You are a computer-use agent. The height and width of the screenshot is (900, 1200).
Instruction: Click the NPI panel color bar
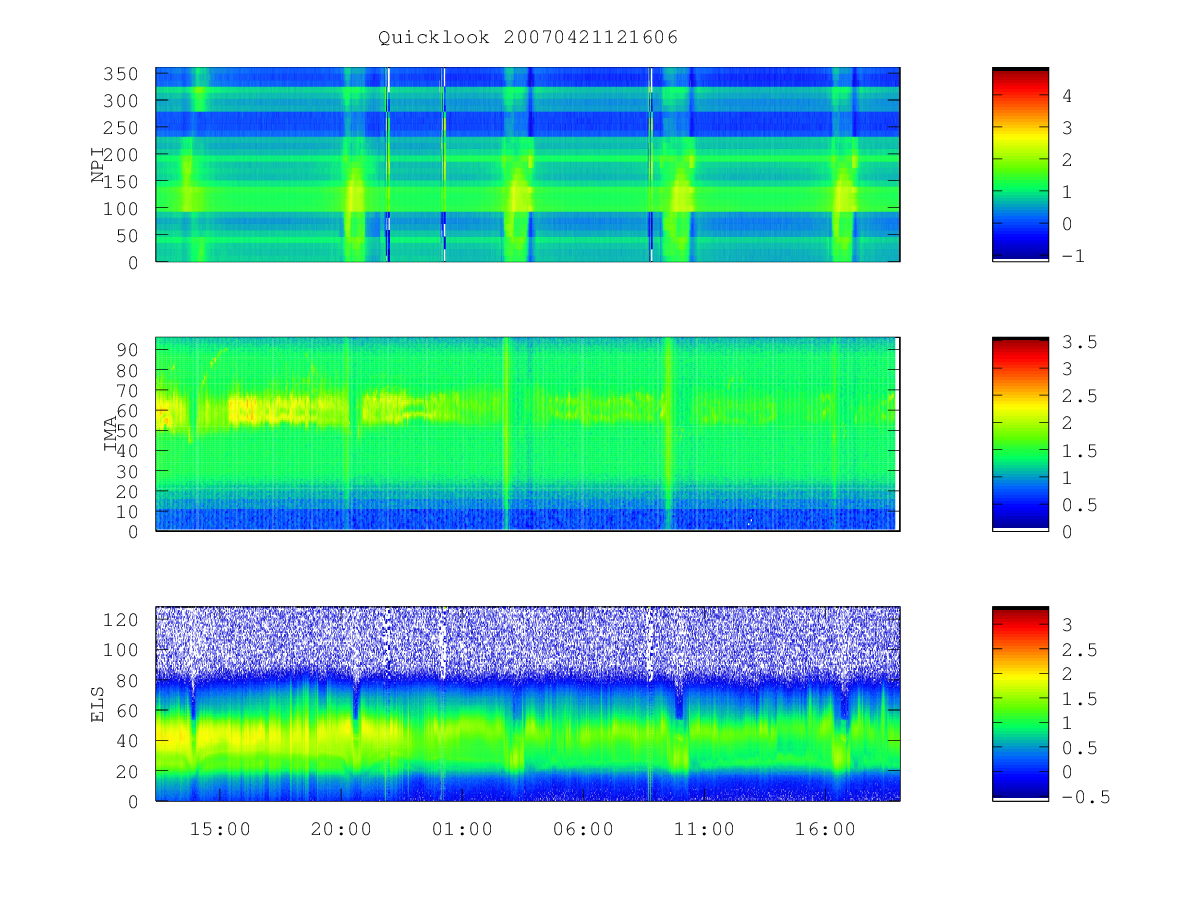pos(1020,164)
